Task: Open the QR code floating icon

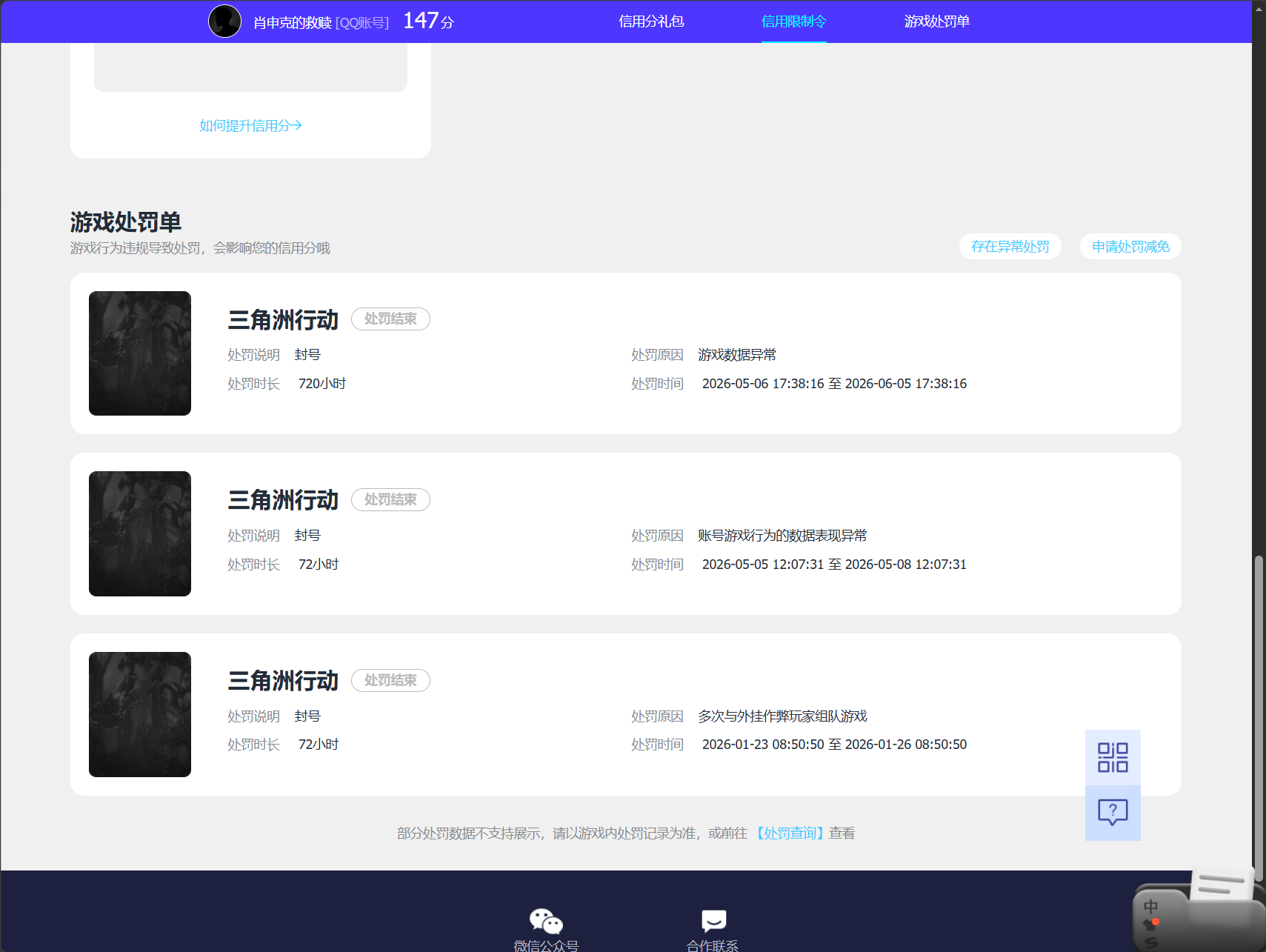Action: [1113, 757]
